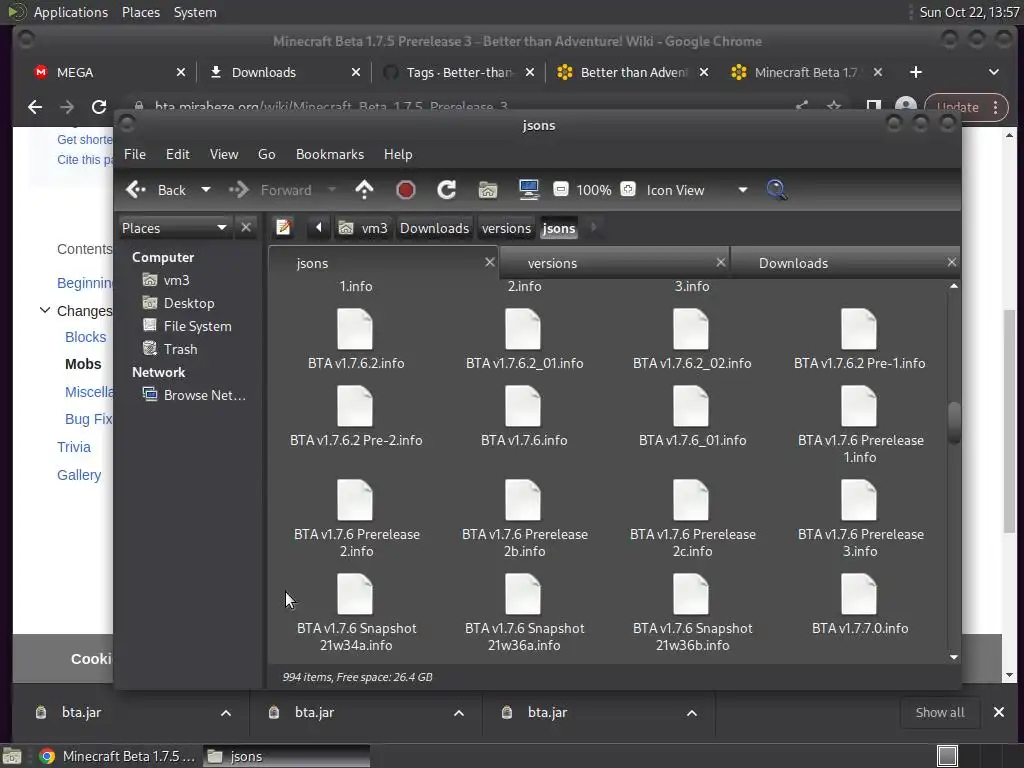Viewport: 1024px width, 768px height.
Task: Open Desktop in the Places sidebar
Action: click(x=189, y=303)
